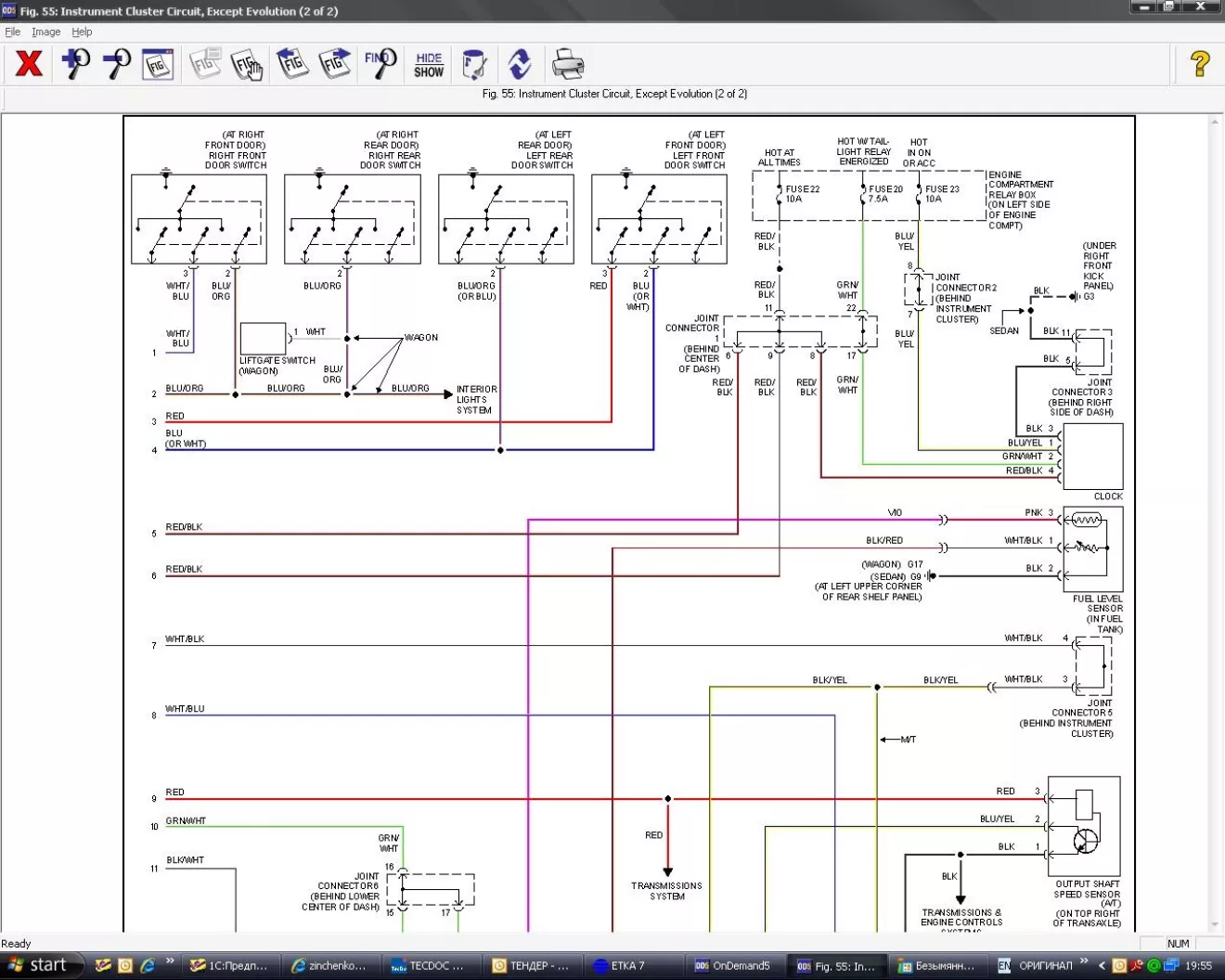
Task: Open the Image menu
Action: 46,32
